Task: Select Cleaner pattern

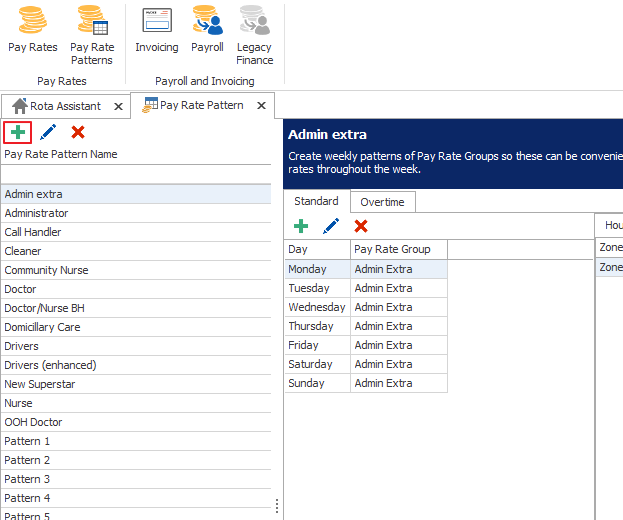Action: pos(136,251)
